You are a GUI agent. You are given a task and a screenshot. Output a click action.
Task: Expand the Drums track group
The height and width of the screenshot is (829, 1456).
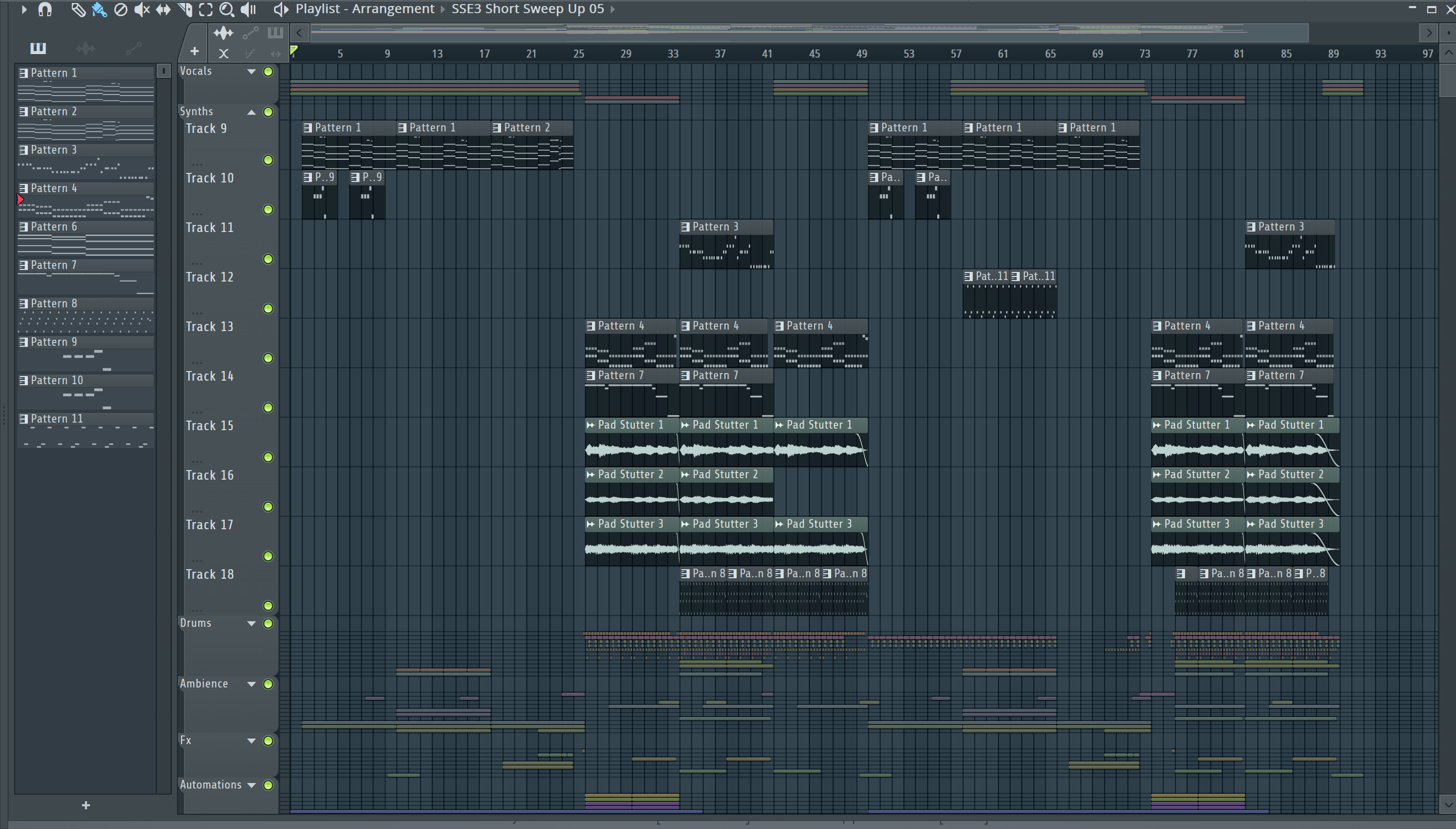click(251, 623)
